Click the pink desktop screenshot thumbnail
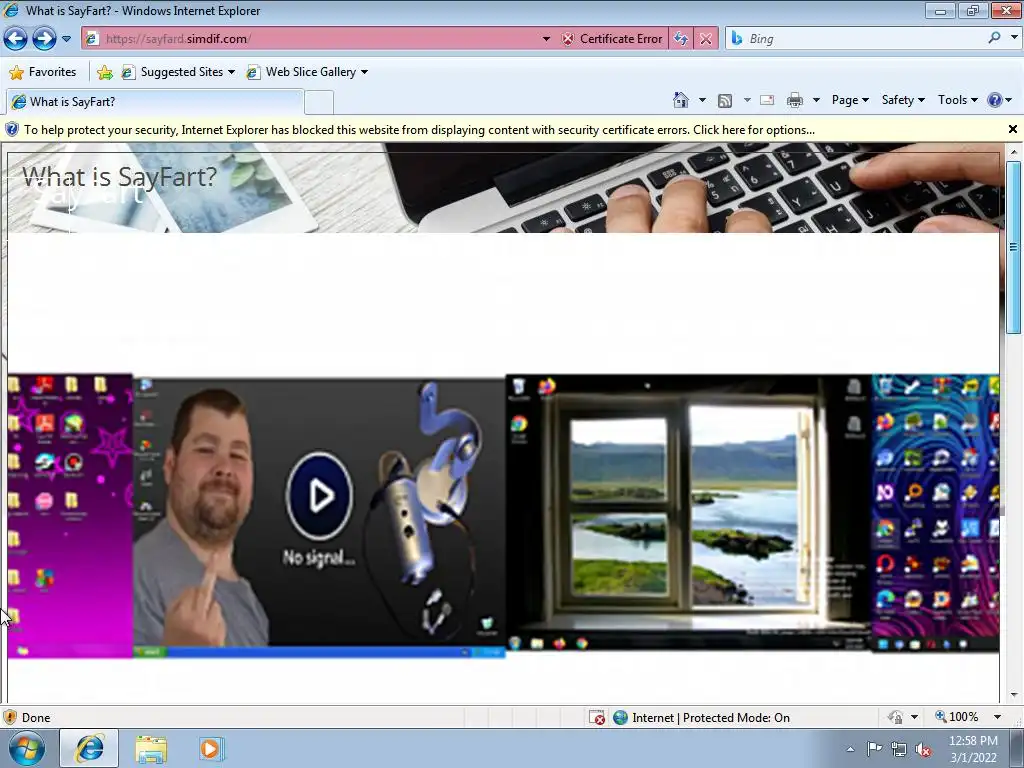Image resolution: width=1024 pixels, height=768 pixels. 70,516
